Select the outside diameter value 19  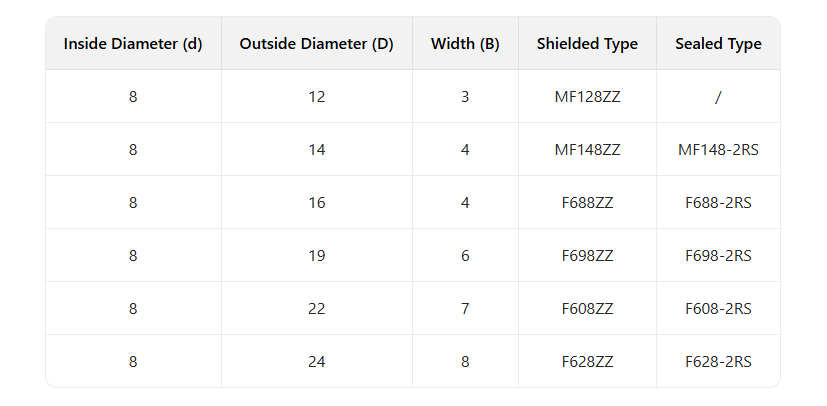click(317, 256)
